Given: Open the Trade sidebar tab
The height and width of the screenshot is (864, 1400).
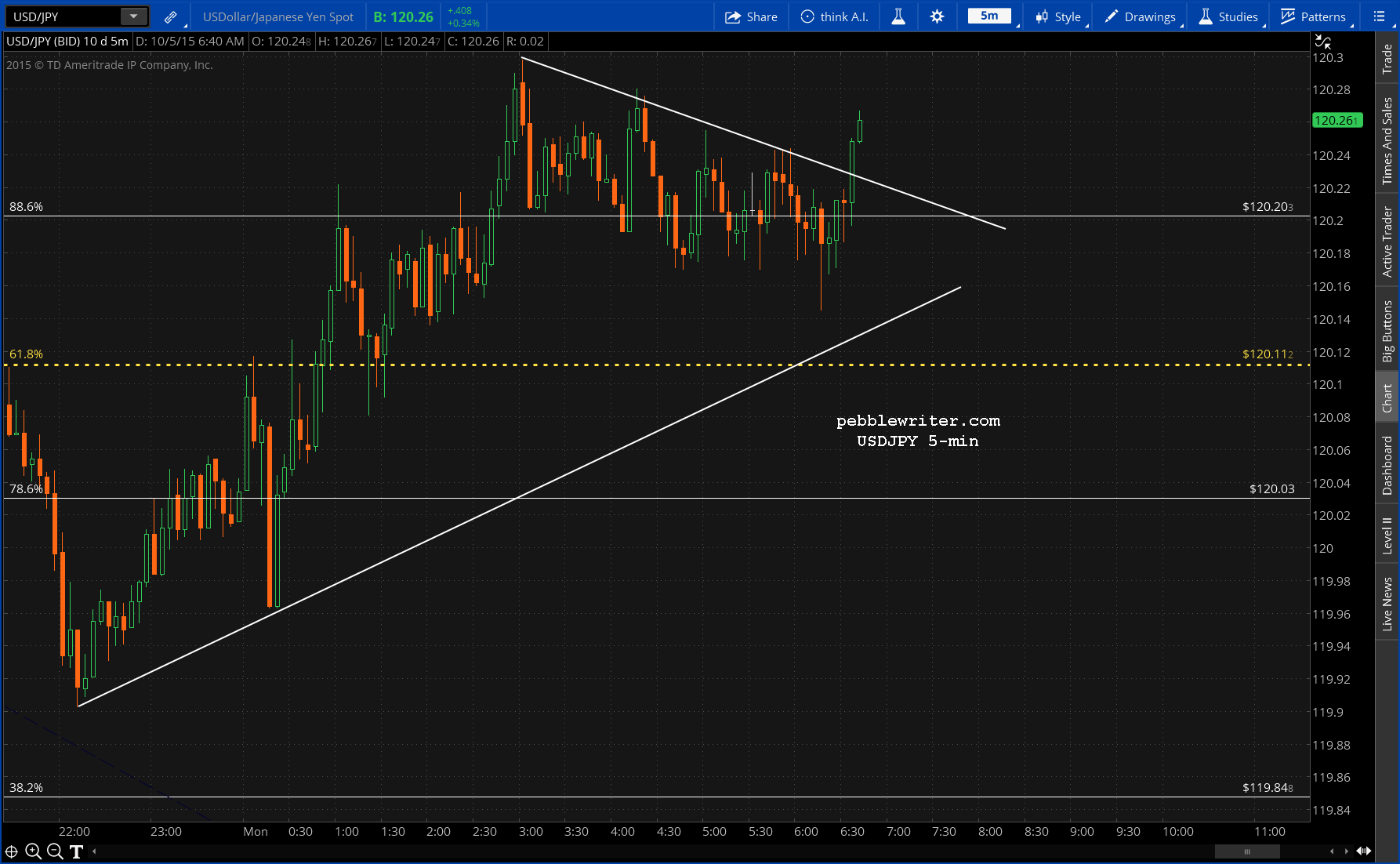Looking at the screenshot, I should [x=1387, y=60].
